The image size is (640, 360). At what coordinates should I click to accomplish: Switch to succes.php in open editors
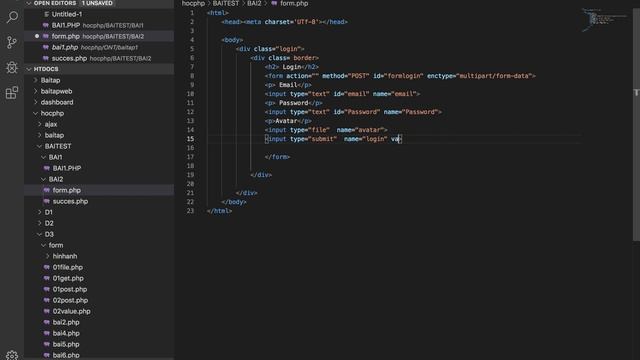click(x=99, y=58)
